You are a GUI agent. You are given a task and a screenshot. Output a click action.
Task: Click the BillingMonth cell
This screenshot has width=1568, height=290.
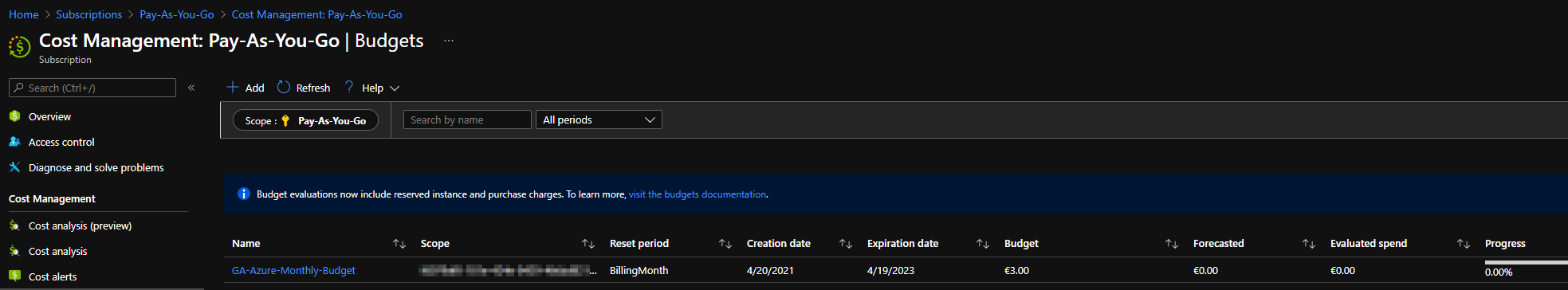(639, 270)
